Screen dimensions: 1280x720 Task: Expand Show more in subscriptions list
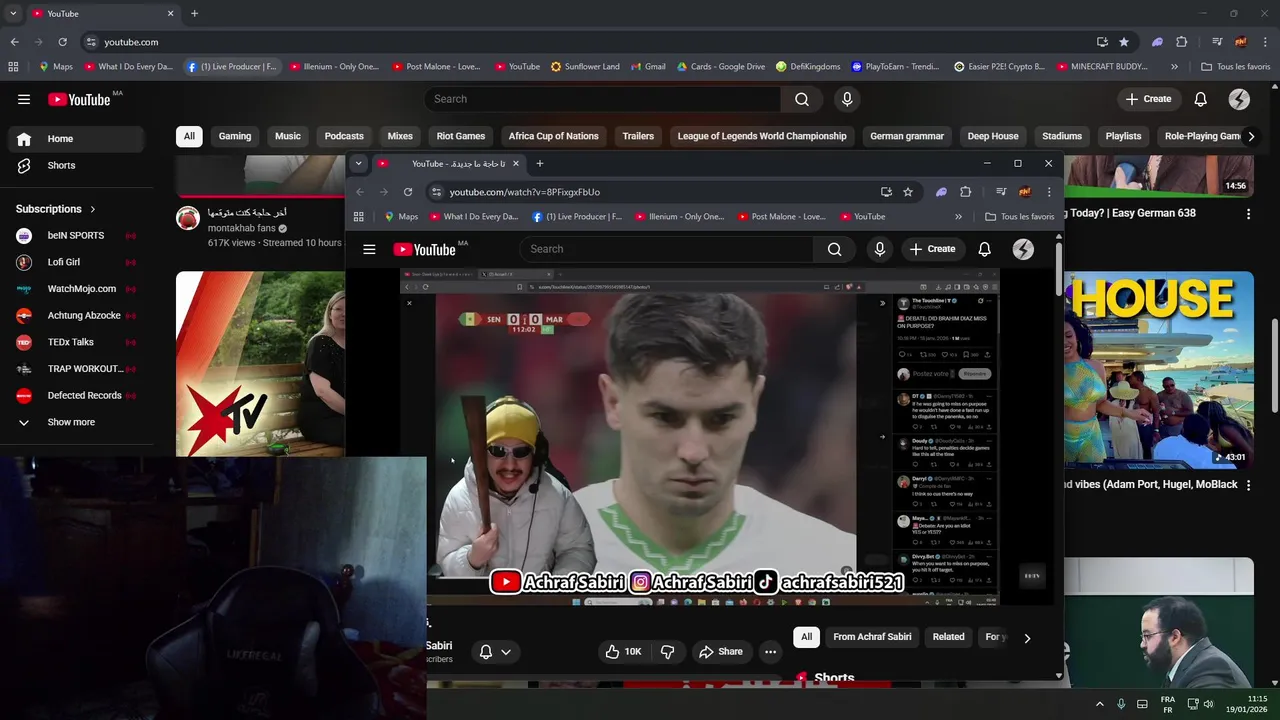click(x=77, y=422)
